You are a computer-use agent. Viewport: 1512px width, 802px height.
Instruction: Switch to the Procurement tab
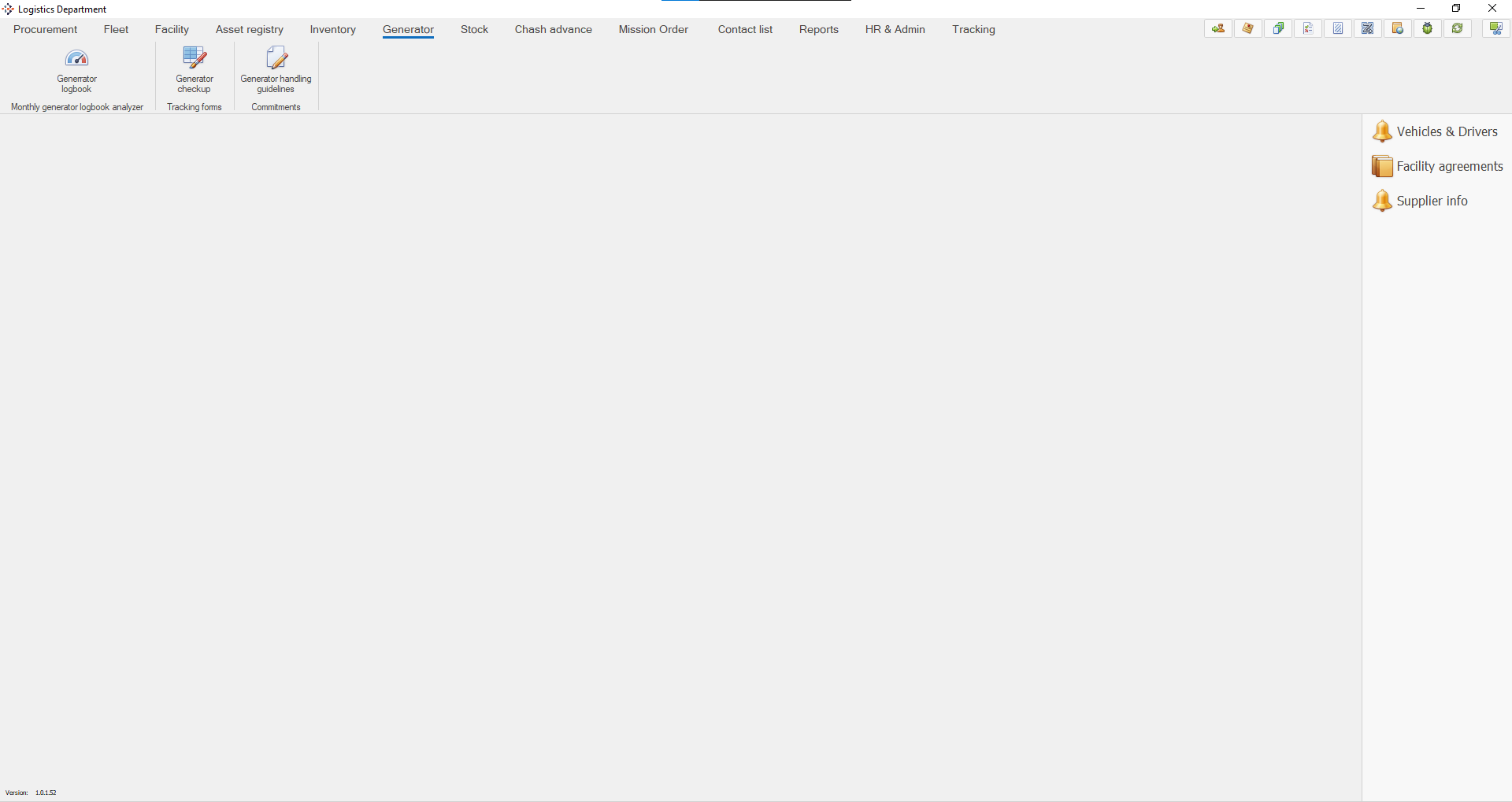pos(46,29)
